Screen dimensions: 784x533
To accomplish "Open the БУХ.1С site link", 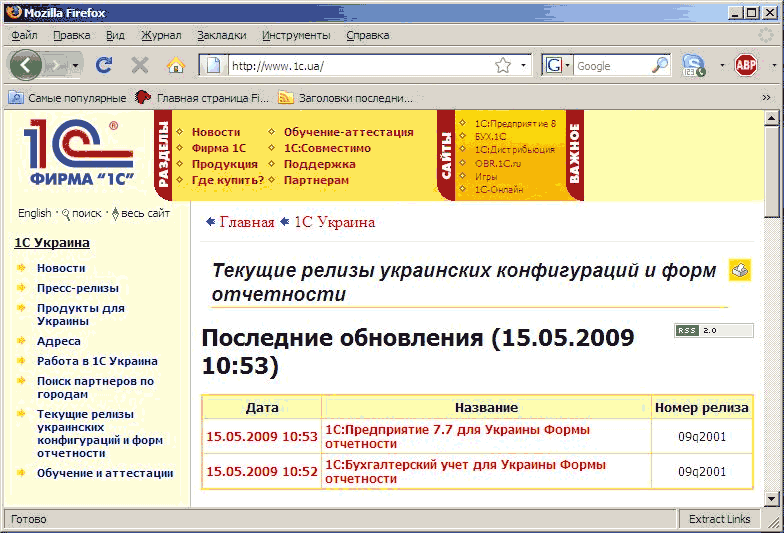I will tap(490, 136).
